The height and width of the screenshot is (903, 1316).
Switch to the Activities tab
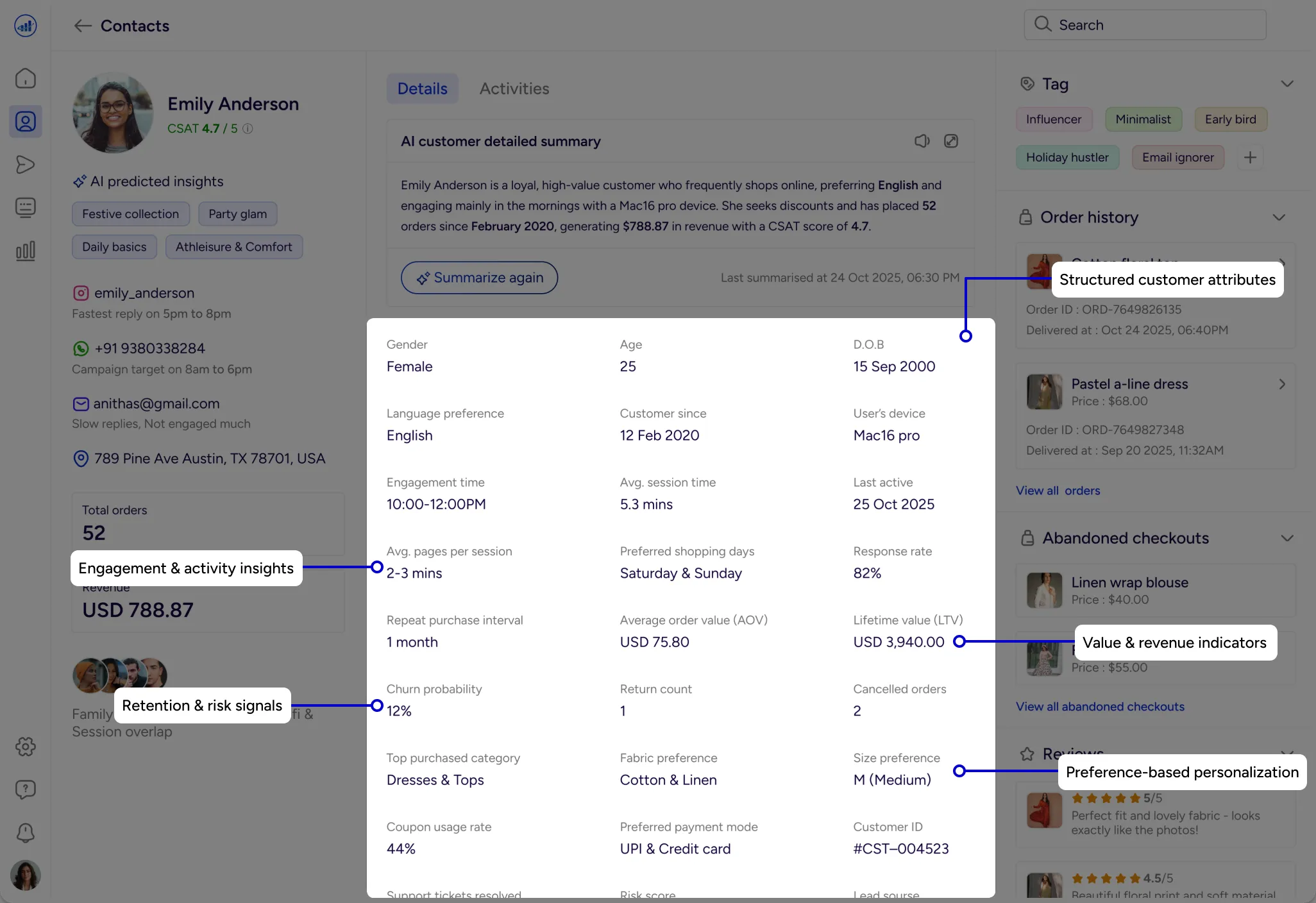tap(514, 89)
